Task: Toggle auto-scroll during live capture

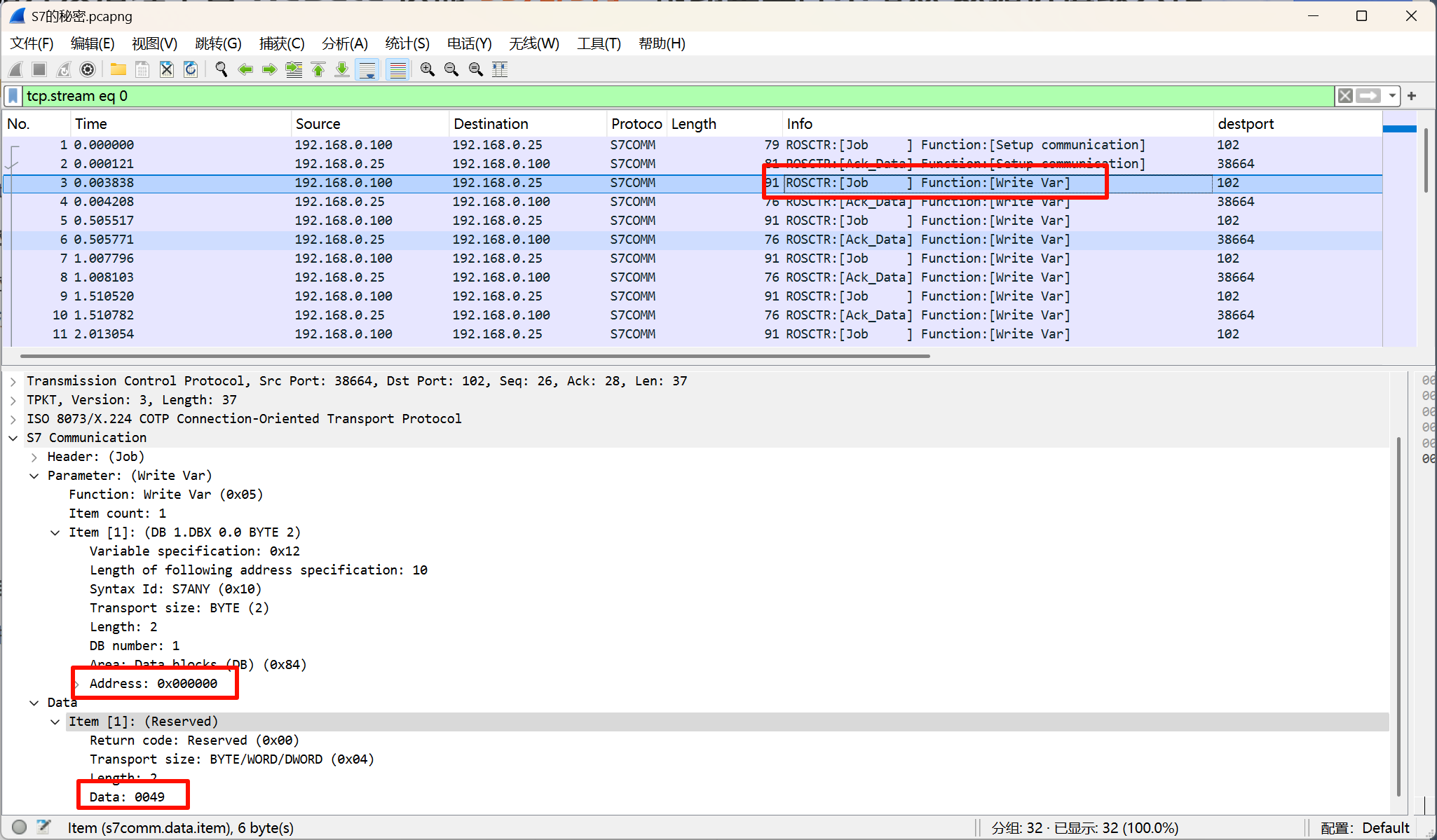Action: pos(367,69)
